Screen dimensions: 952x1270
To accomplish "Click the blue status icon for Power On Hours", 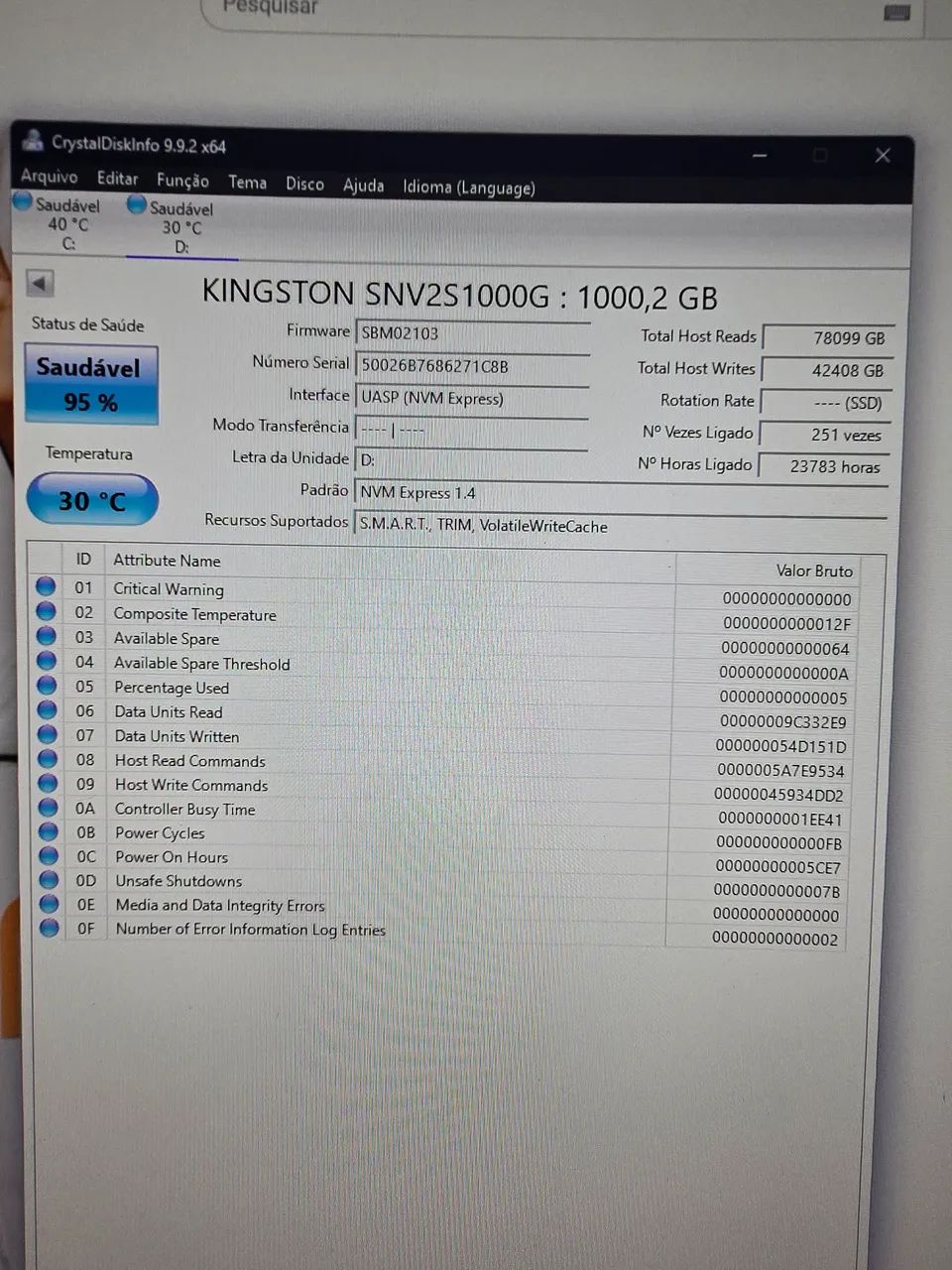I will 49,855.
